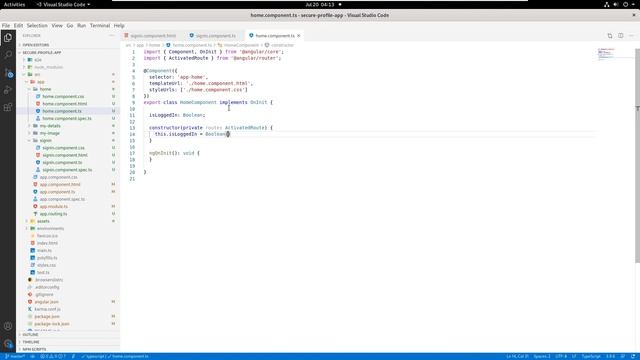This screenshot has width=640, height=360.
Task: Open the Source Control view
Action: pos(8,73)
